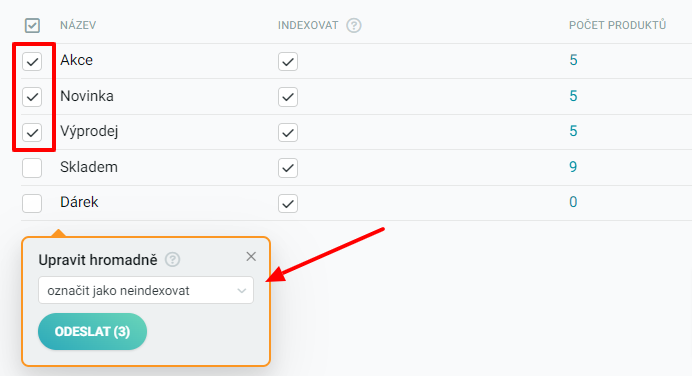Viewport: 692px width, 376px height.
Task: Open the product count link for Dárek
Action: (573, 202)
